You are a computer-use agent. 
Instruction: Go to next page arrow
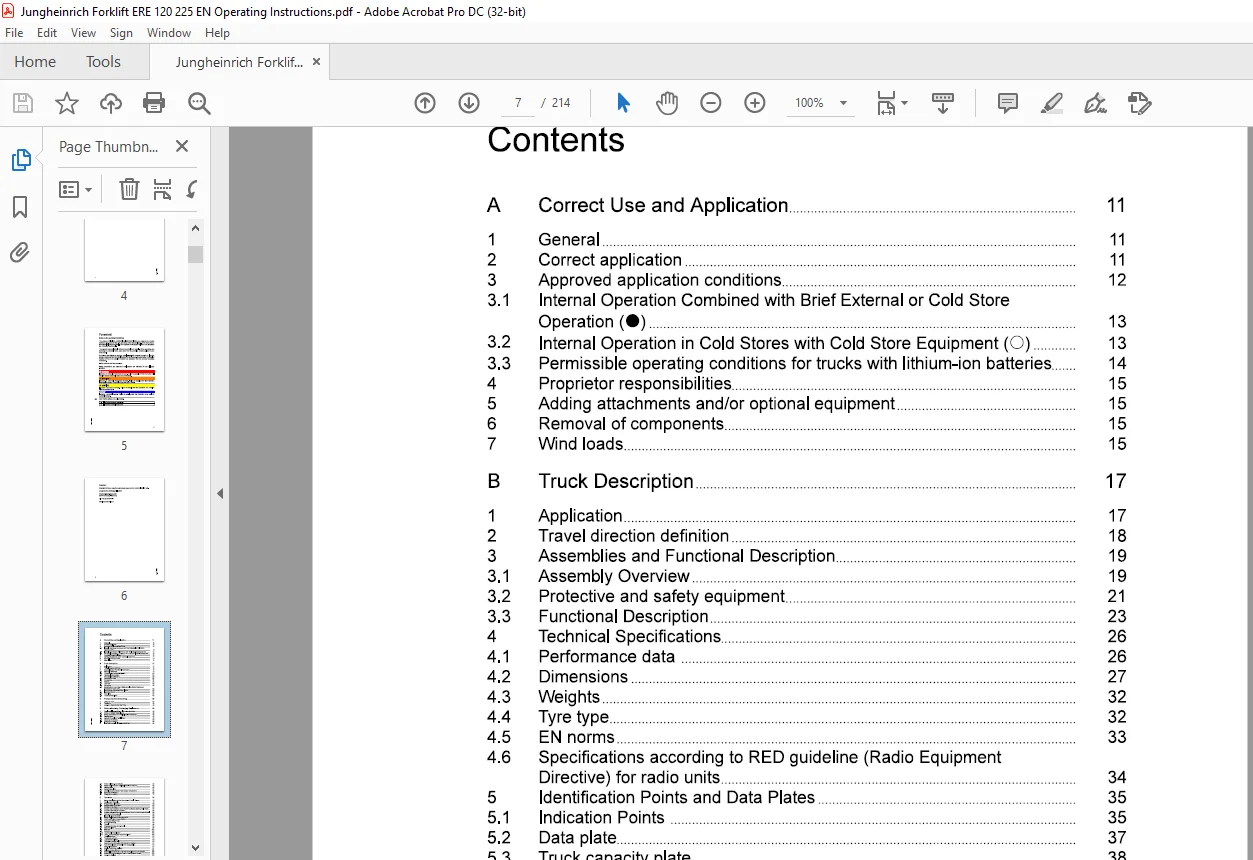click(x=469, y=103)
